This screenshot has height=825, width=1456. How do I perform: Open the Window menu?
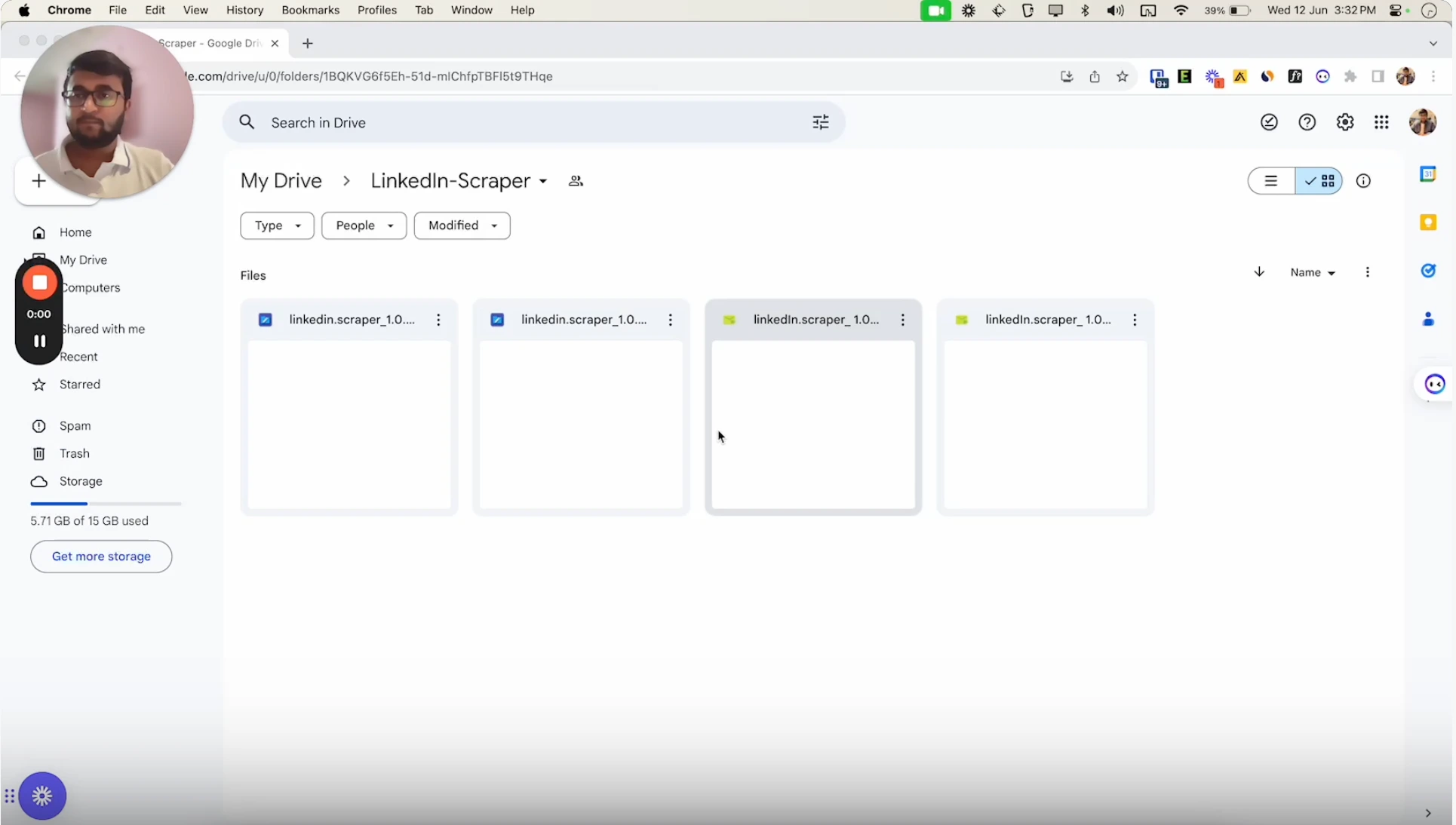(472, 10)
